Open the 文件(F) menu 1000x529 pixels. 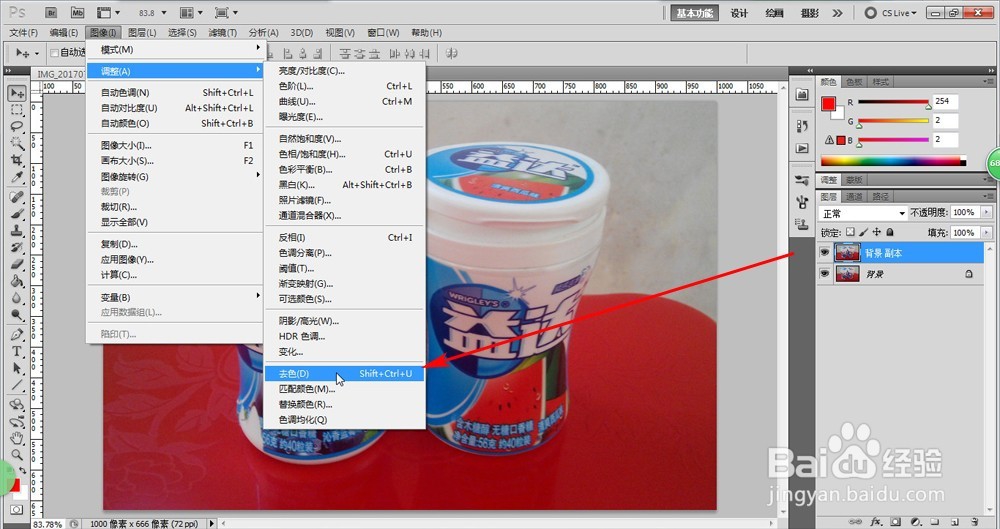click(24, 33)
